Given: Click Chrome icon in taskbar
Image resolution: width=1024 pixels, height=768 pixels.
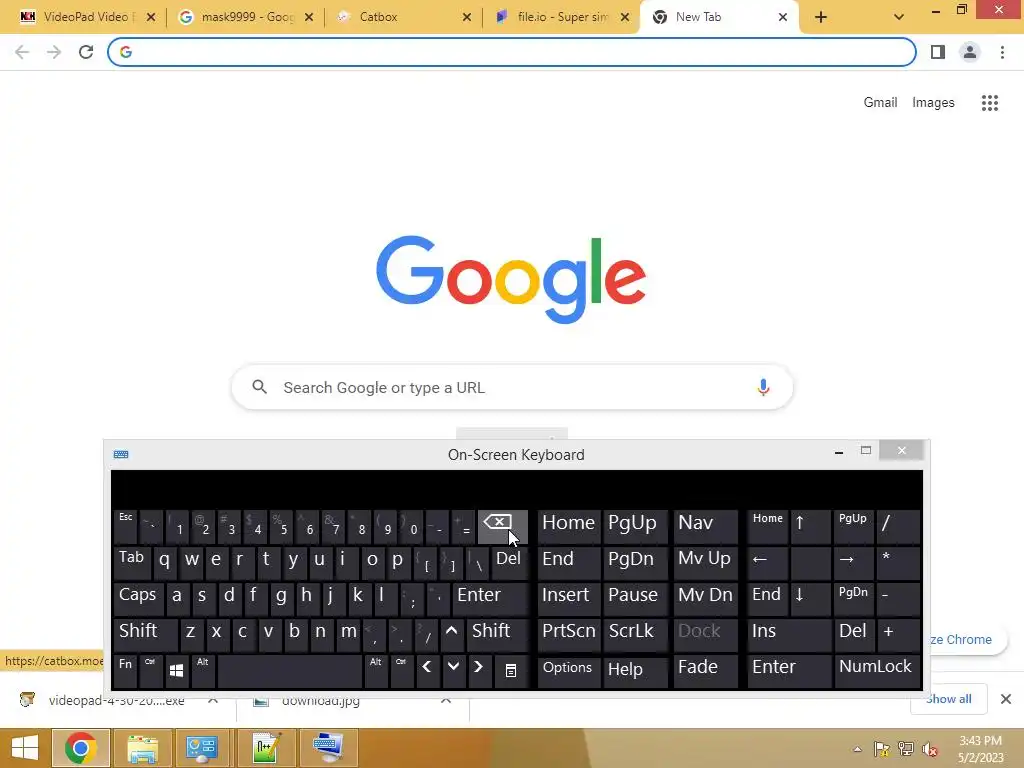Looking at the screenshot, I should click(80, 748).
